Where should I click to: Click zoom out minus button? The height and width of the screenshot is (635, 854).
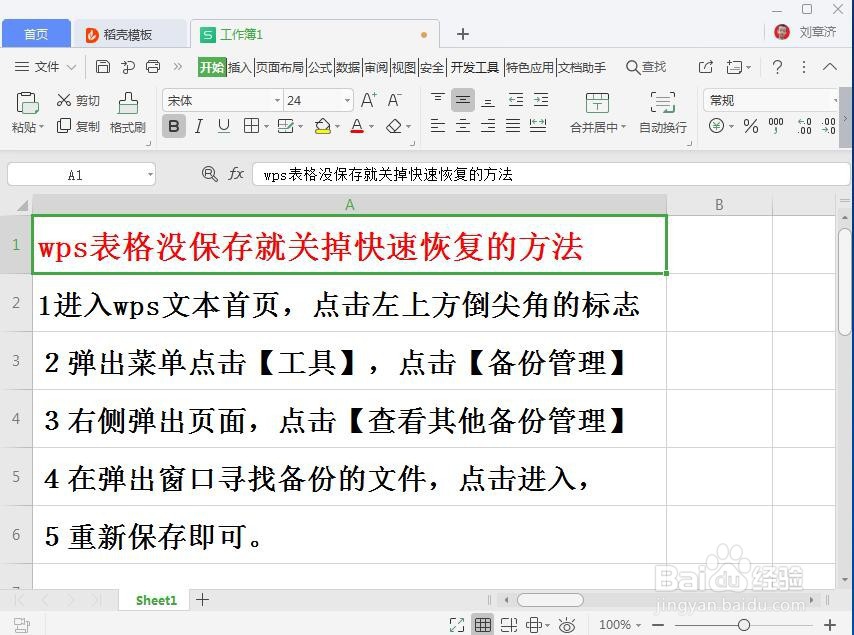658,625
